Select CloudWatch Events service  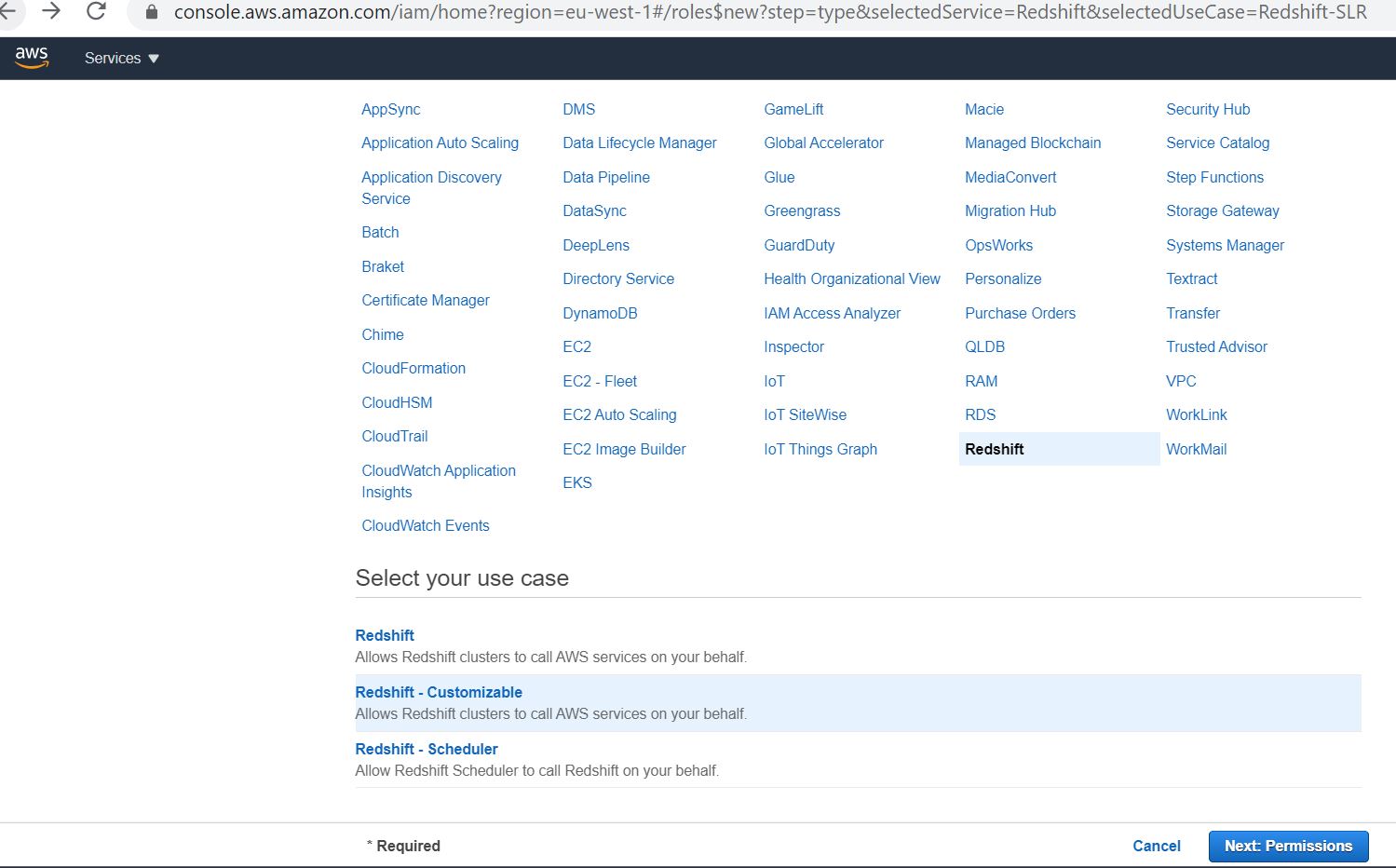[x=426, y=525]
